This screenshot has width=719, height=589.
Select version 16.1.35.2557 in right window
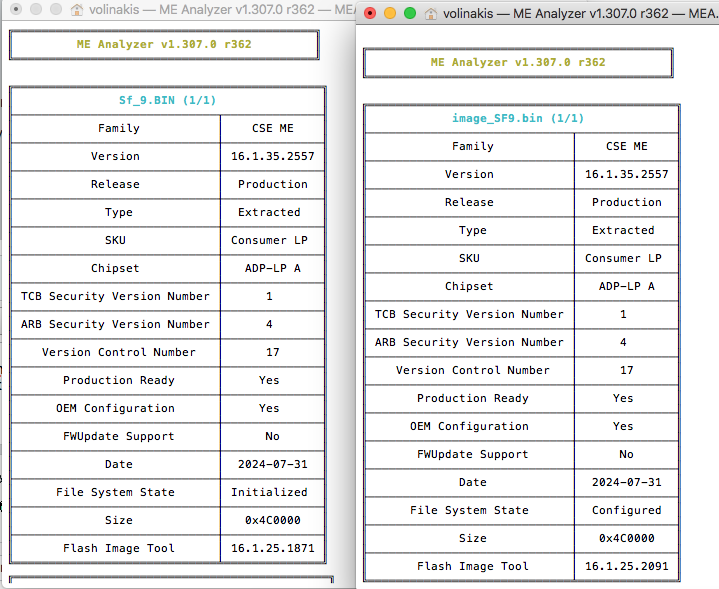[627, 174]
